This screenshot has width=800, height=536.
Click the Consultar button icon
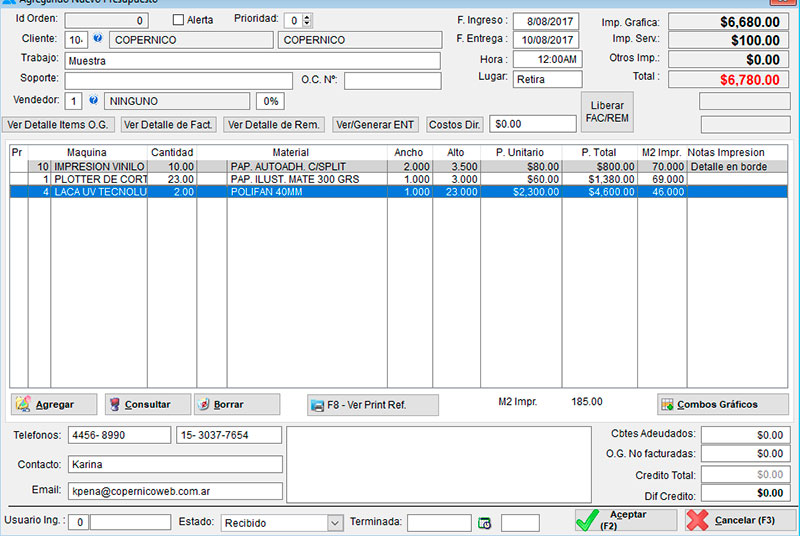click(x=115, y=405)
